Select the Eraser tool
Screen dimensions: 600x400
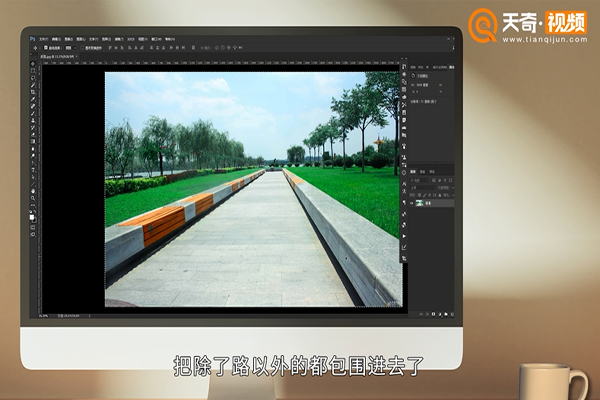tap(33, 134)
